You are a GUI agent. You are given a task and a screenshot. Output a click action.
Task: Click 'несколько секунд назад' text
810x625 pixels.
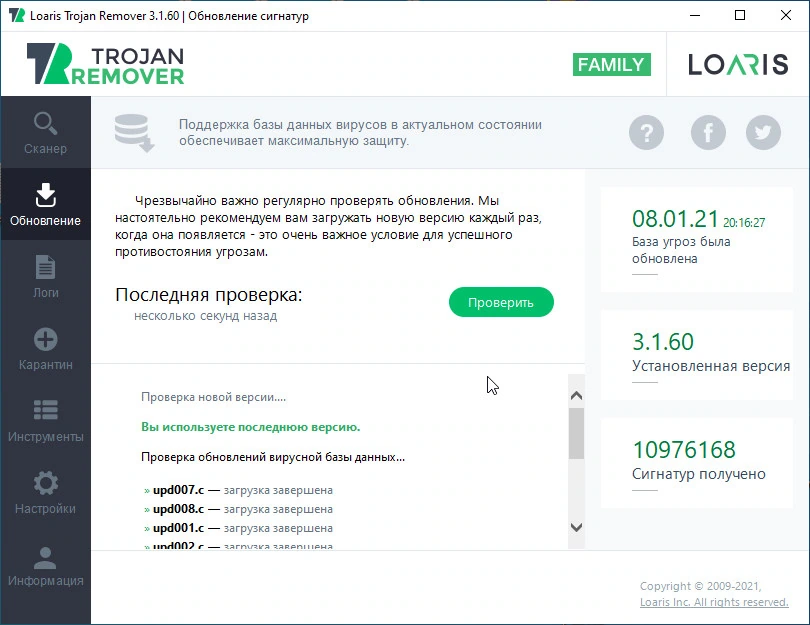tap(206, 316)
